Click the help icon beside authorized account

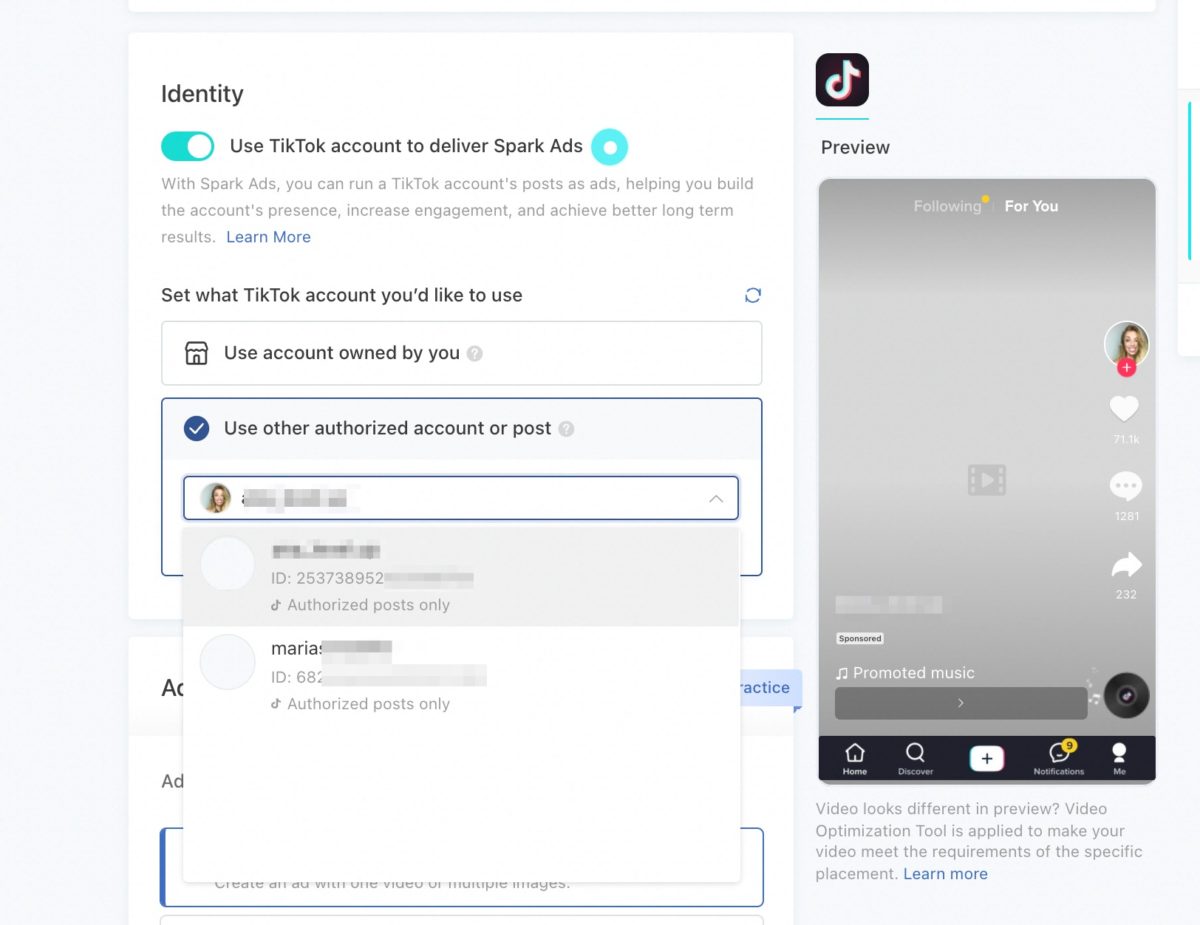click(x=566, y=429)
